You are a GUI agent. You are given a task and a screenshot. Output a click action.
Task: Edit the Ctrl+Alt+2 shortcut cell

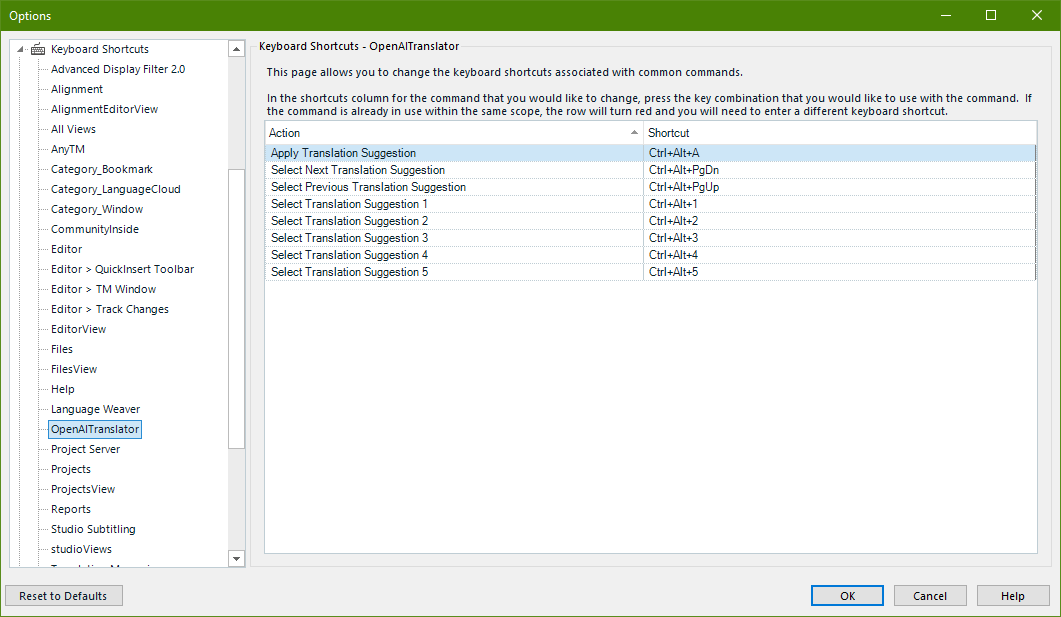point(840,221)
